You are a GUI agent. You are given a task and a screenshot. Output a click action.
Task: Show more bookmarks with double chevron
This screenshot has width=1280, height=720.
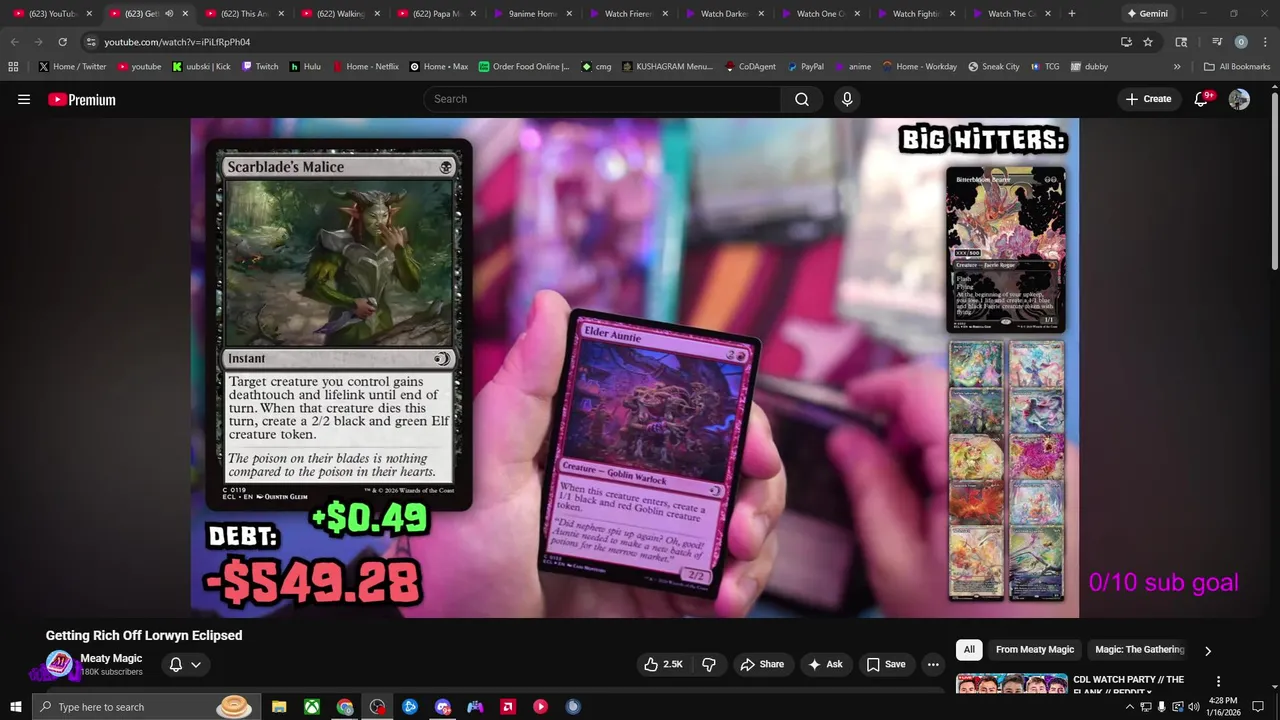click(x=1177, y=67)
